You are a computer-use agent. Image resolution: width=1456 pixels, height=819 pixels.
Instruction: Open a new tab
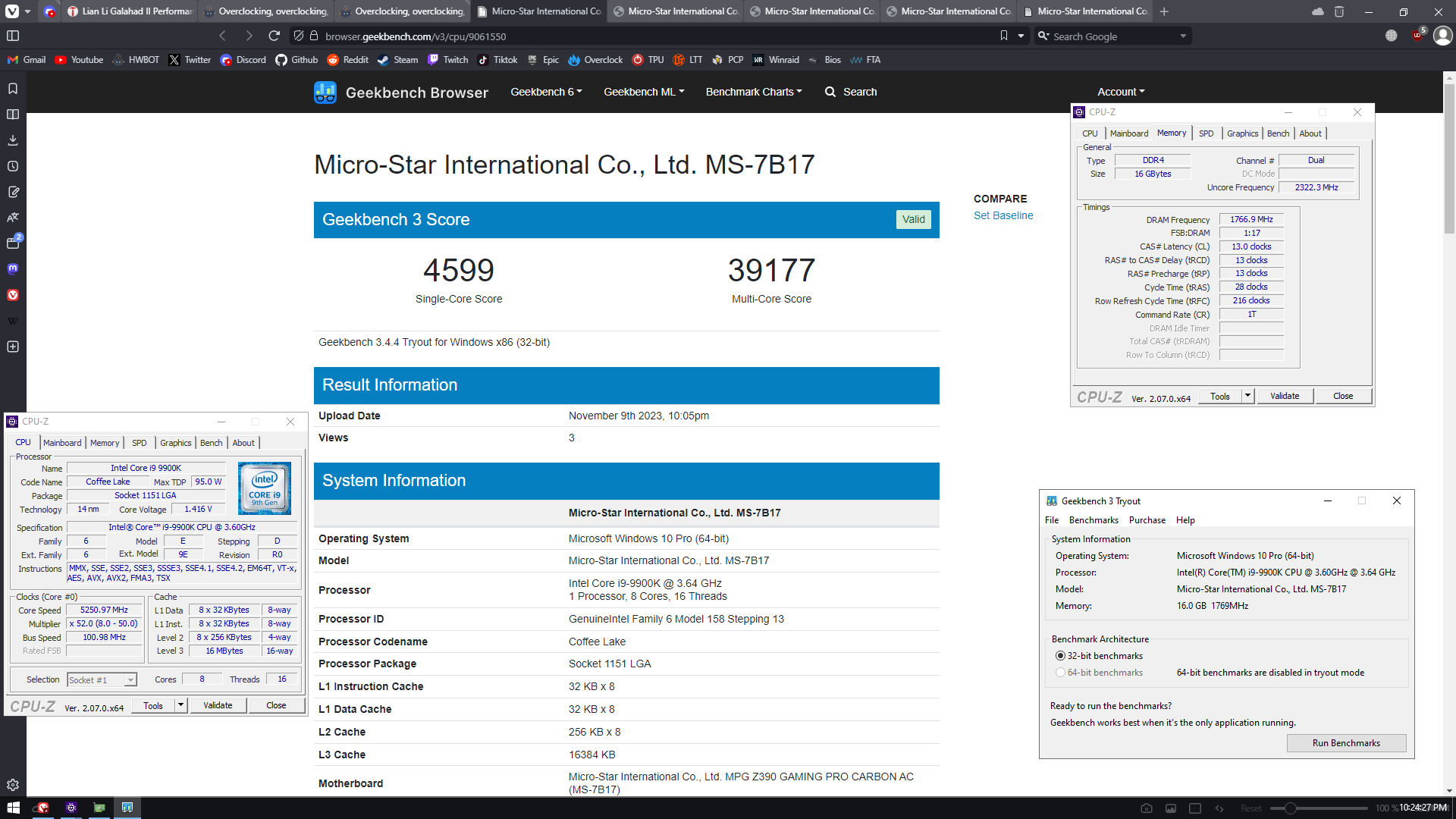(1164, 11)
